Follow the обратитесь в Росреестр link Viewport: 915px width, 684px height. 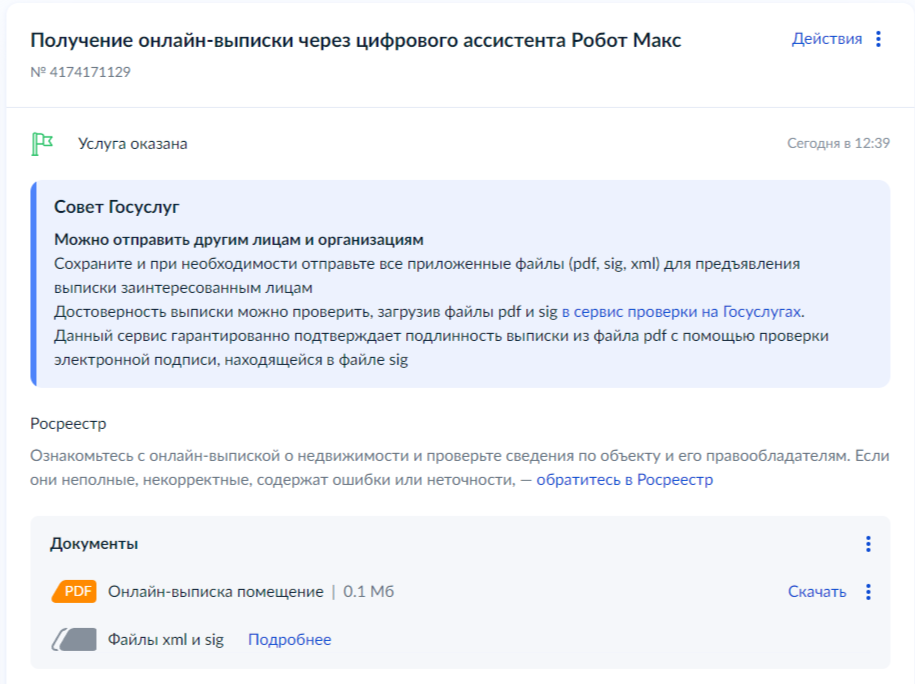[624, 480]
